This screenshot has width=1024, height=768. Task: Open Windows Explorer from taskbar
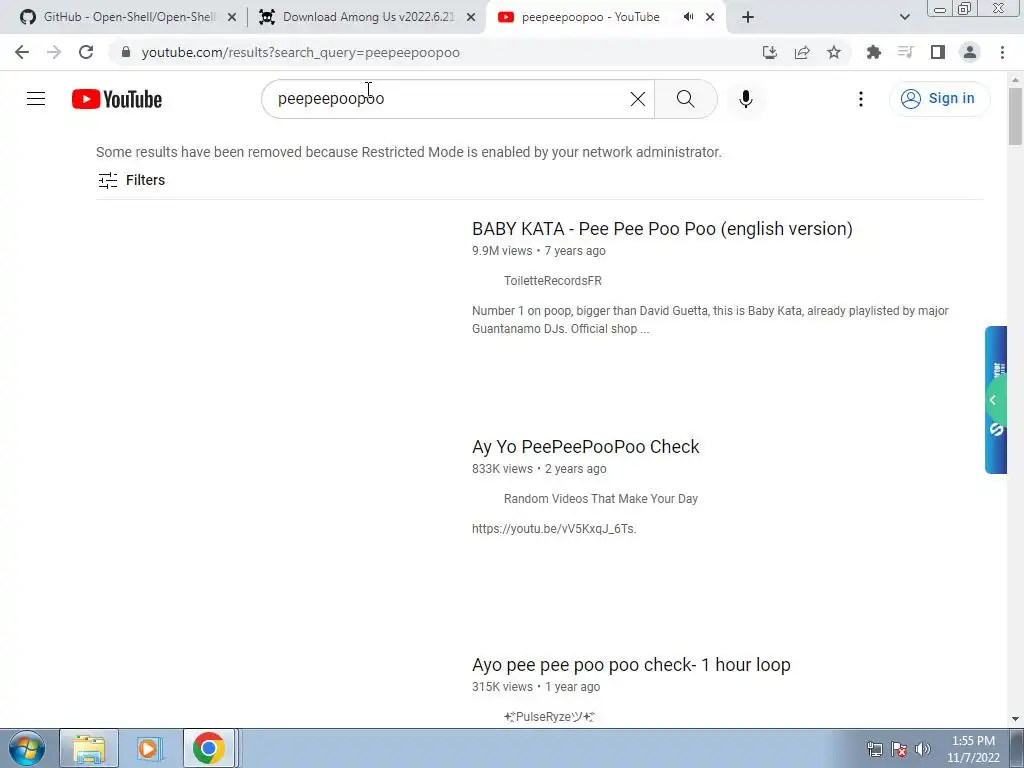coord(89,748)
